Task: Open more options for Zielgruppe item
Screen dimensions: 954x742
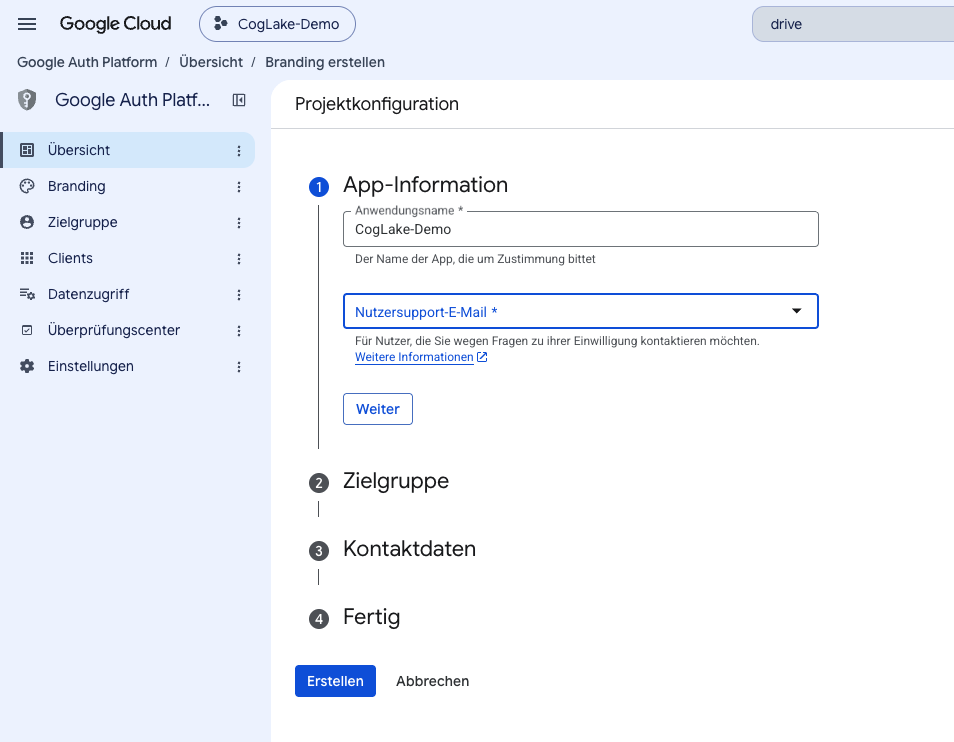Action: point(239,223)
